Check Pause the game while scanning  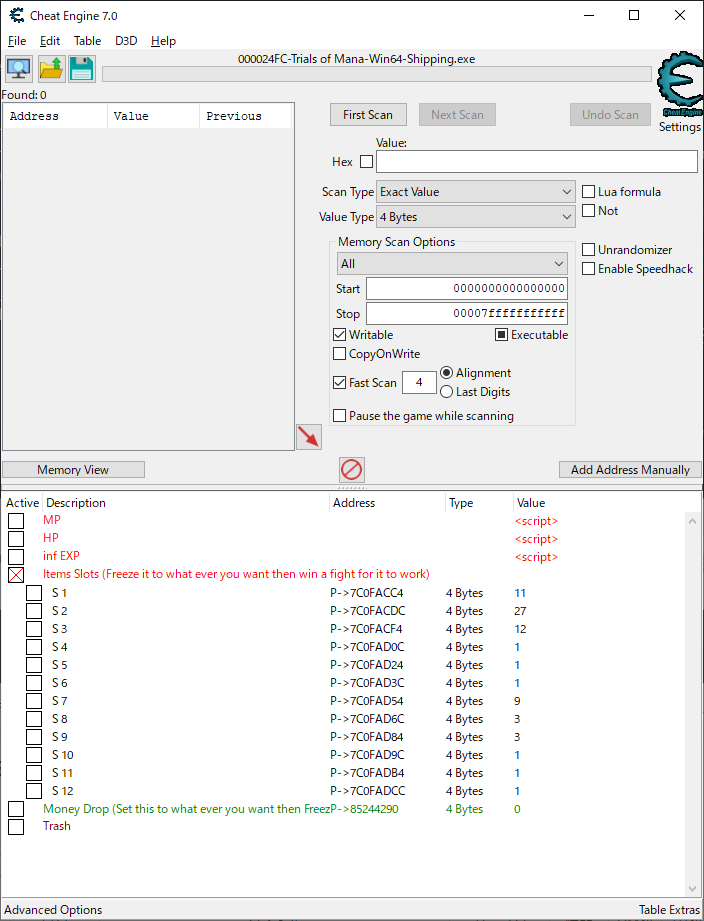[x=339, y=416]
